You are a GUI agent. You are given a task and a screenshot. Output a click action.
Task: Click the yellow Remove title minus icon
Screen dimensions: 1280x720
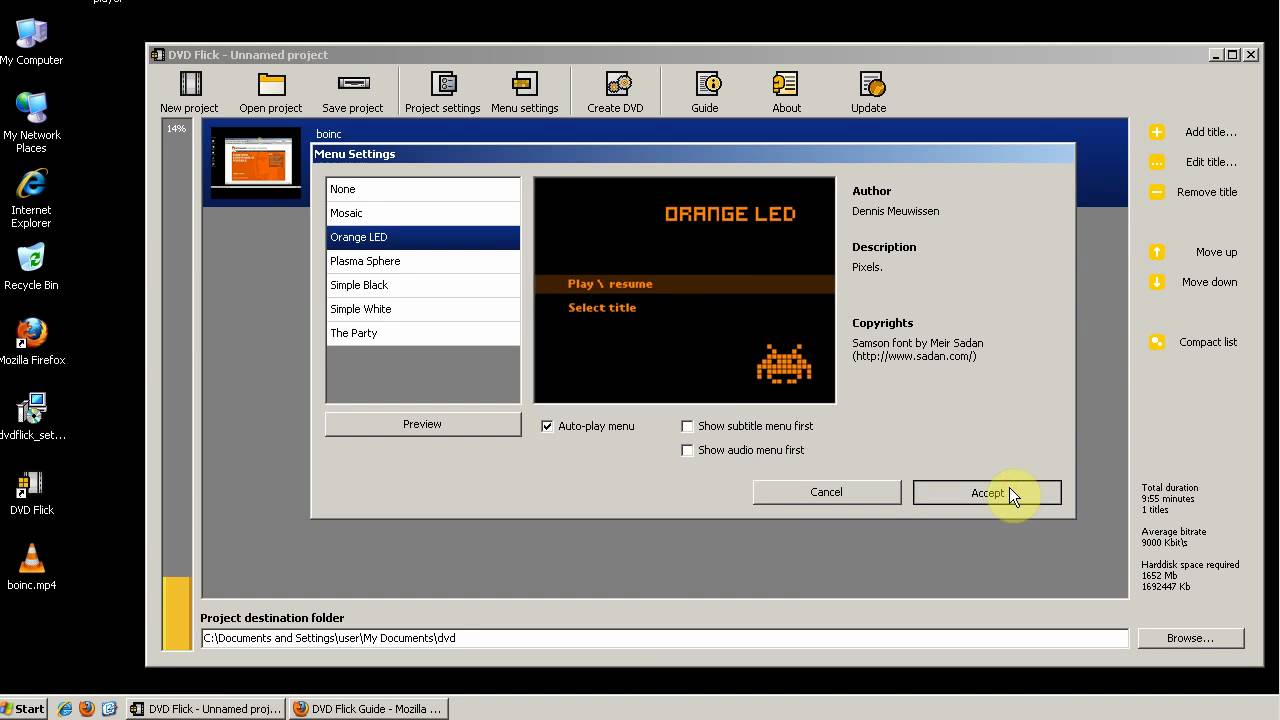(x=1157, y=192)
